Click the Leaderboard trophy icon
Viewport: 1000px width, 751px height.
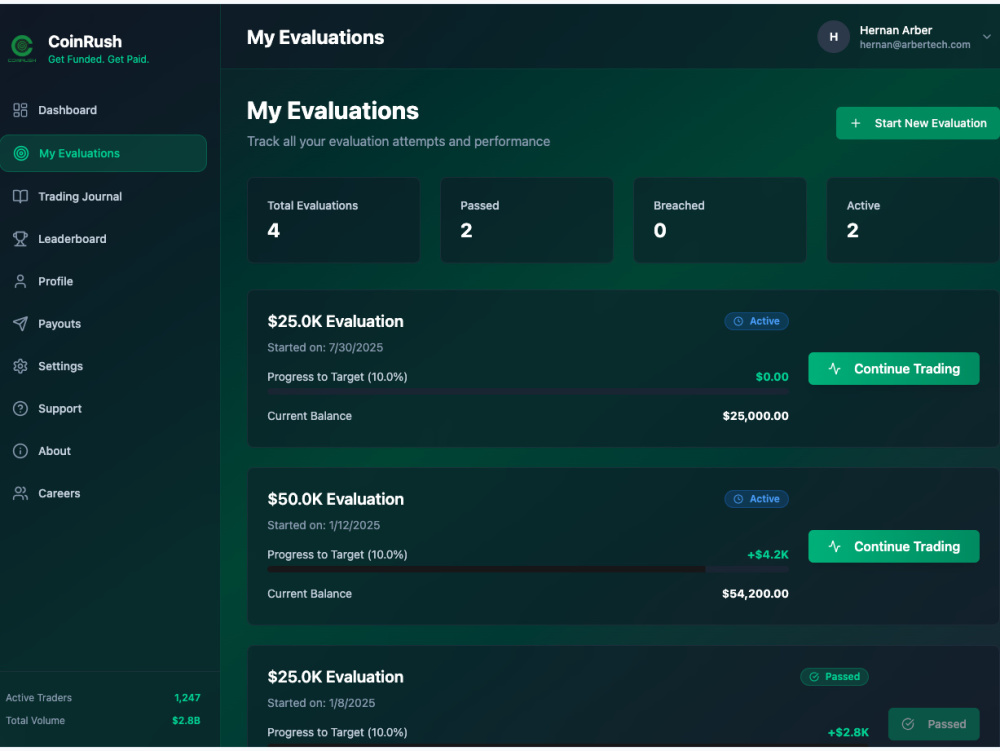[20, 239]
